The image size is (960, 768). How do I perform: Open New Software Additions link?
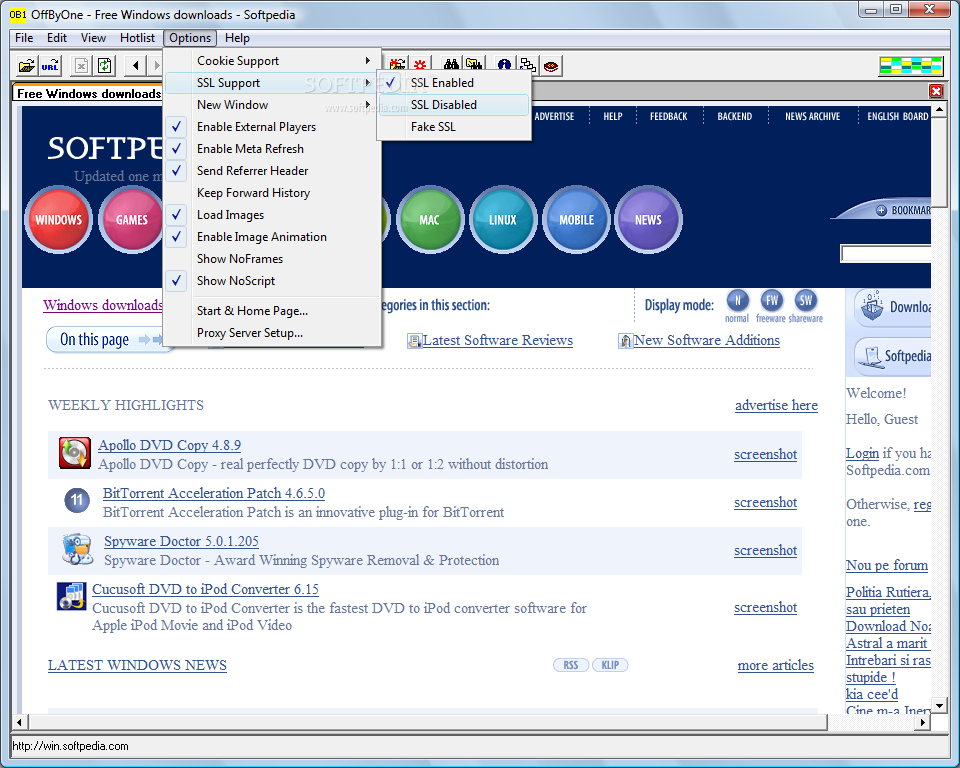707,341
